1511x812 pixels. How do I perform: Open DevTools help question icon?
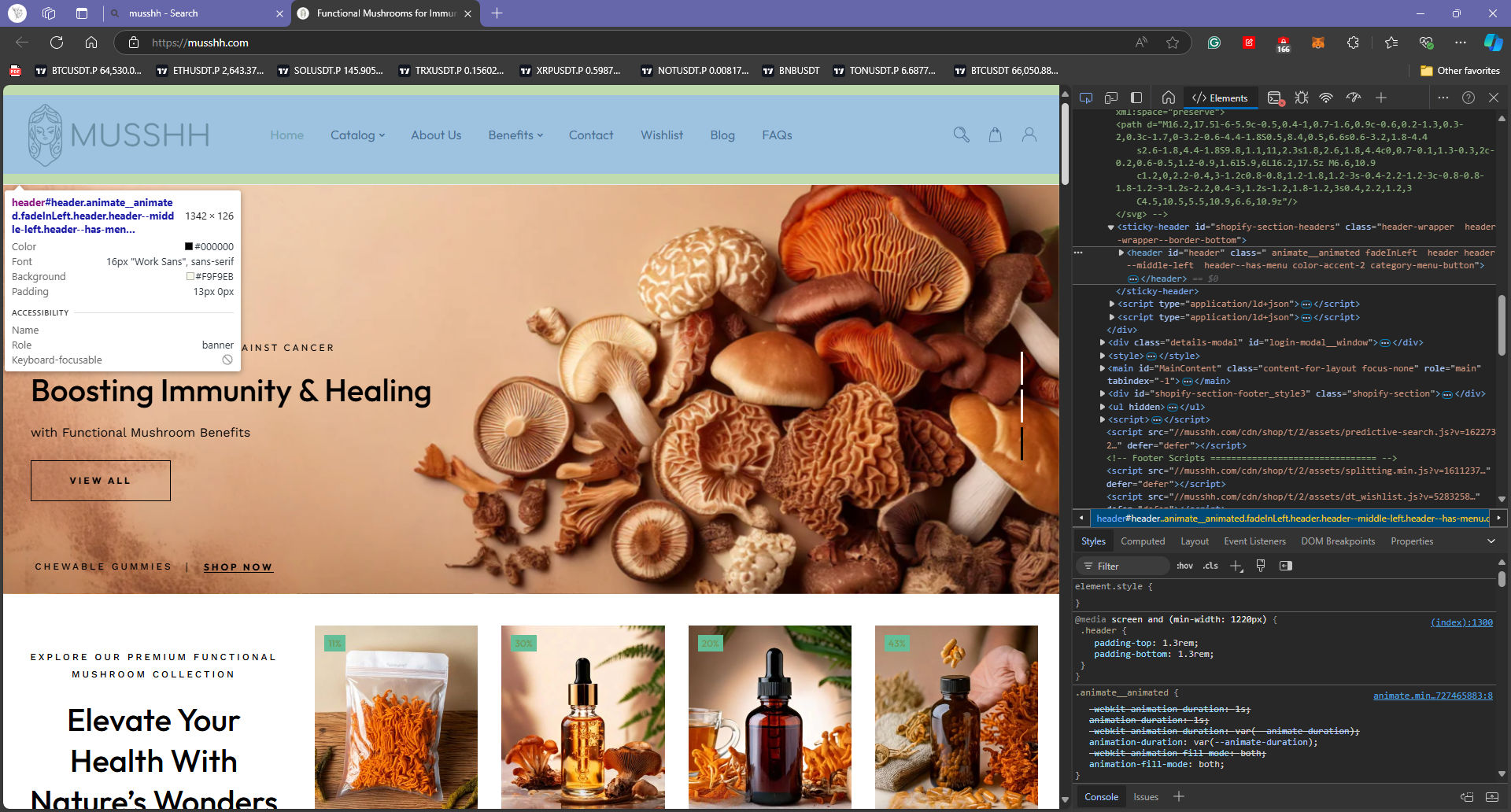1469,98
